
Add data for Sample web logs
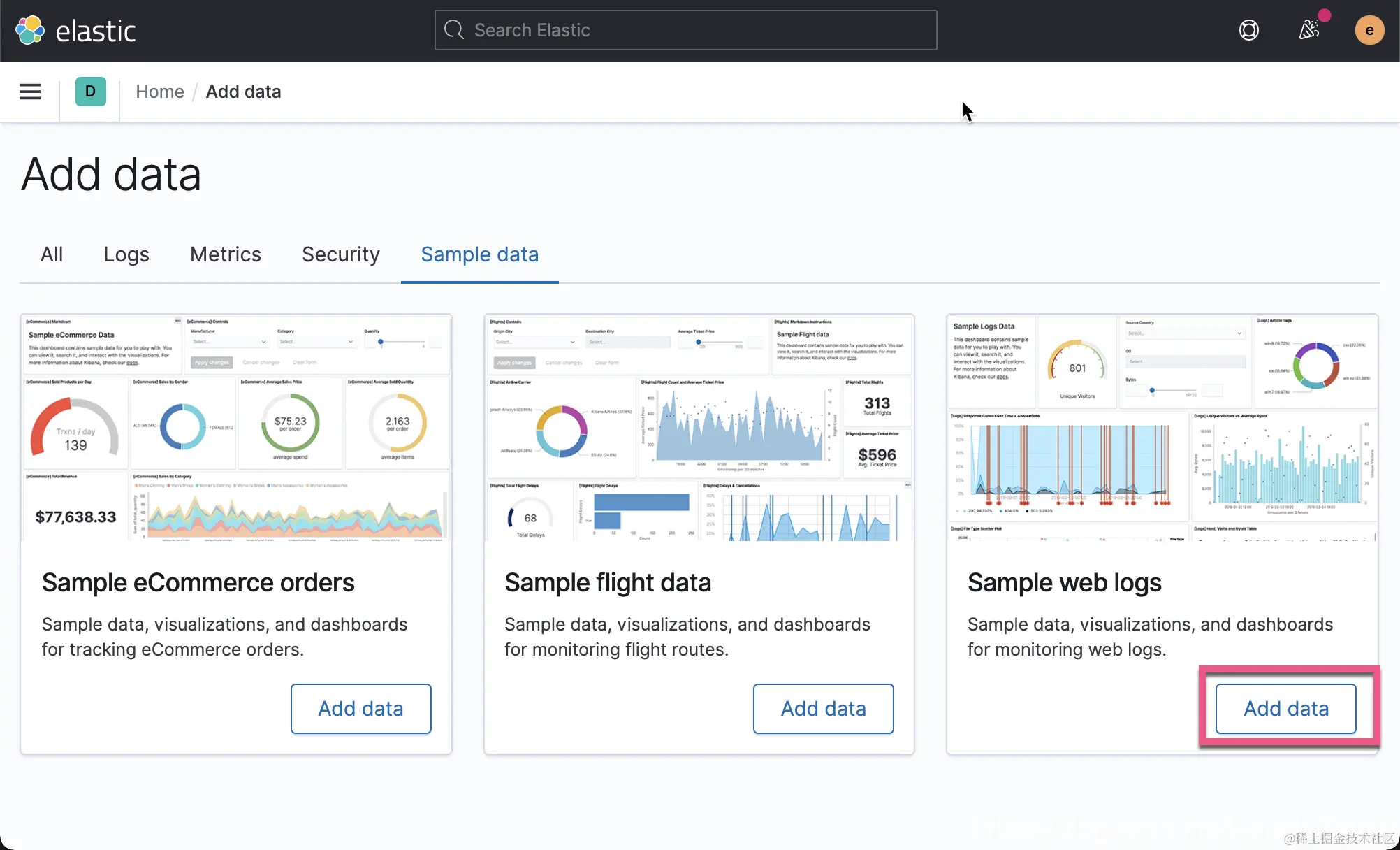click(x=1285, y=708)
